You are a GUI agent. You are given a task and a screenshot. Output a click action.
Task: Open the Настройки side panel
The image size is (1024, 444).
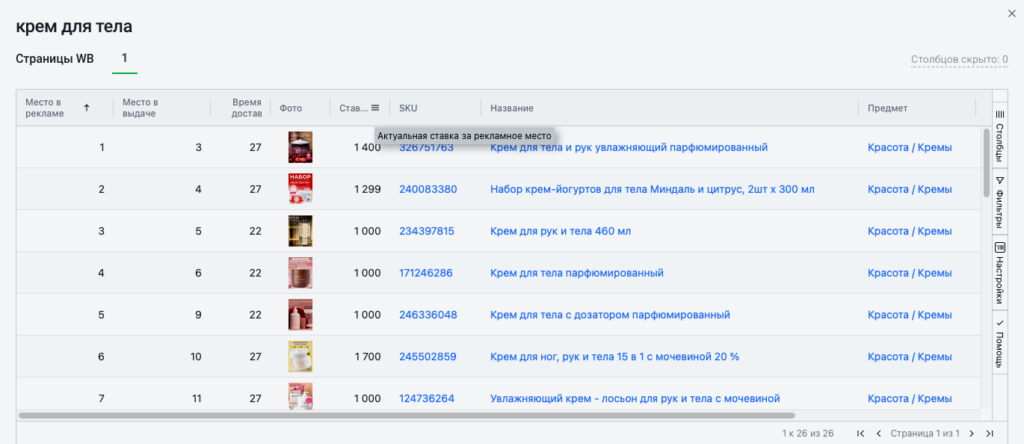[x=999, y=270]
